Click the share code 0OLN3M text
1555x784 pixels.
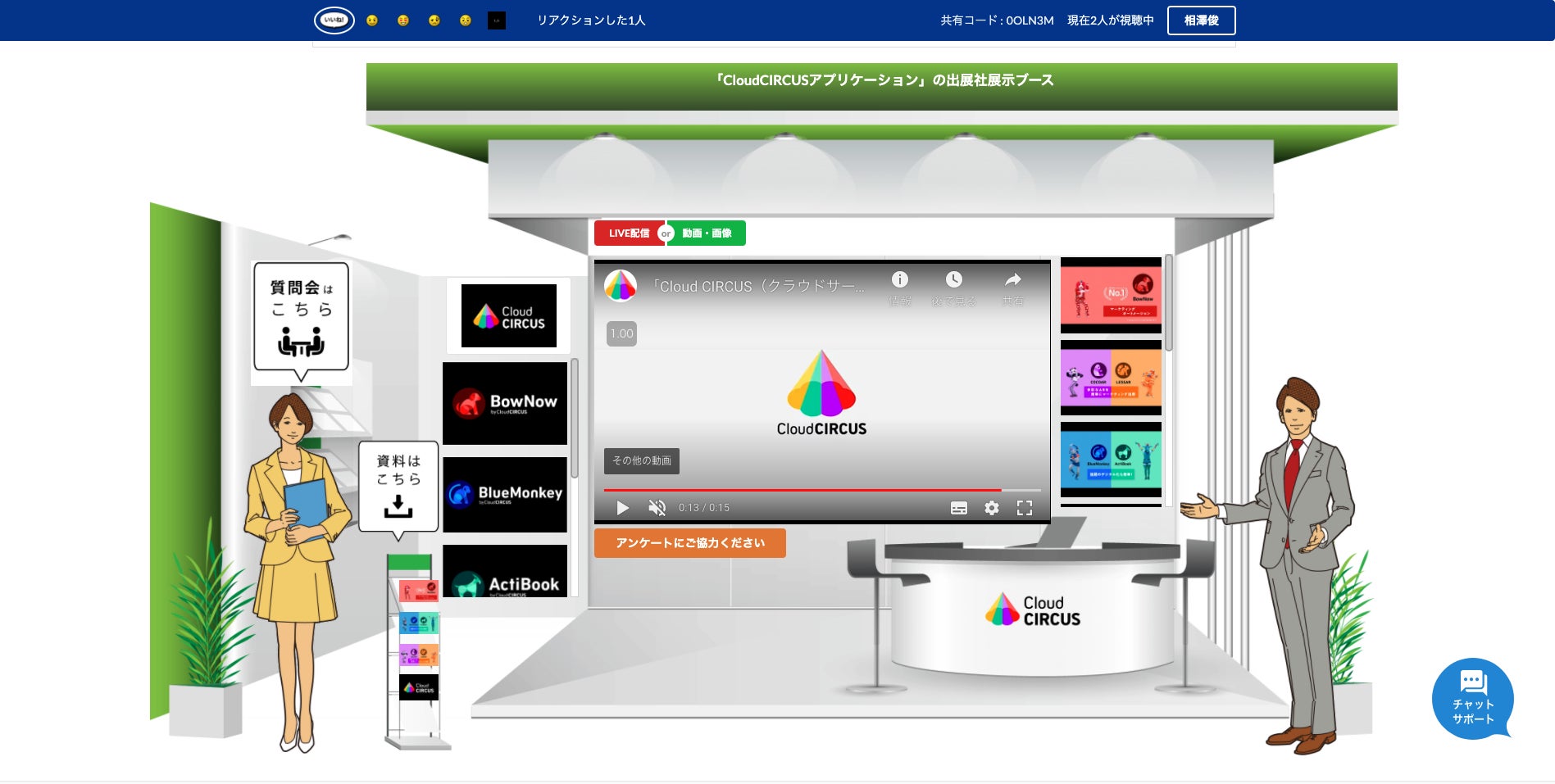coord(997,20)
